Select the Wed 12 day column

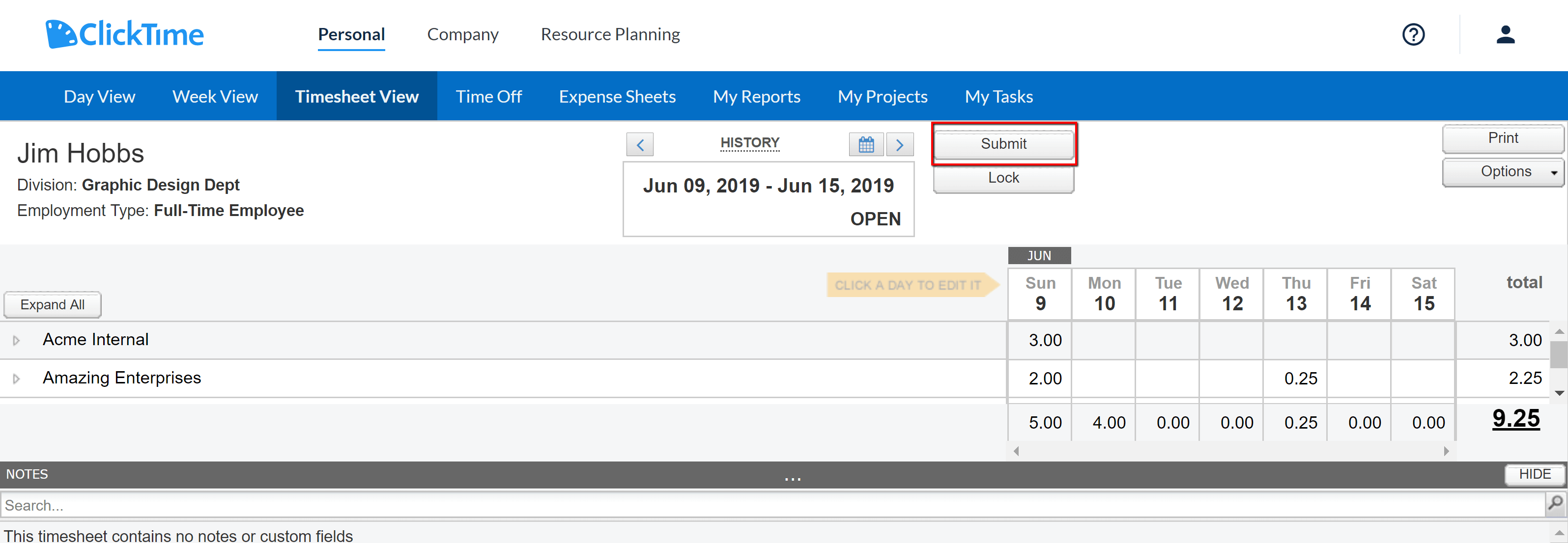[x=1232, y=294]
